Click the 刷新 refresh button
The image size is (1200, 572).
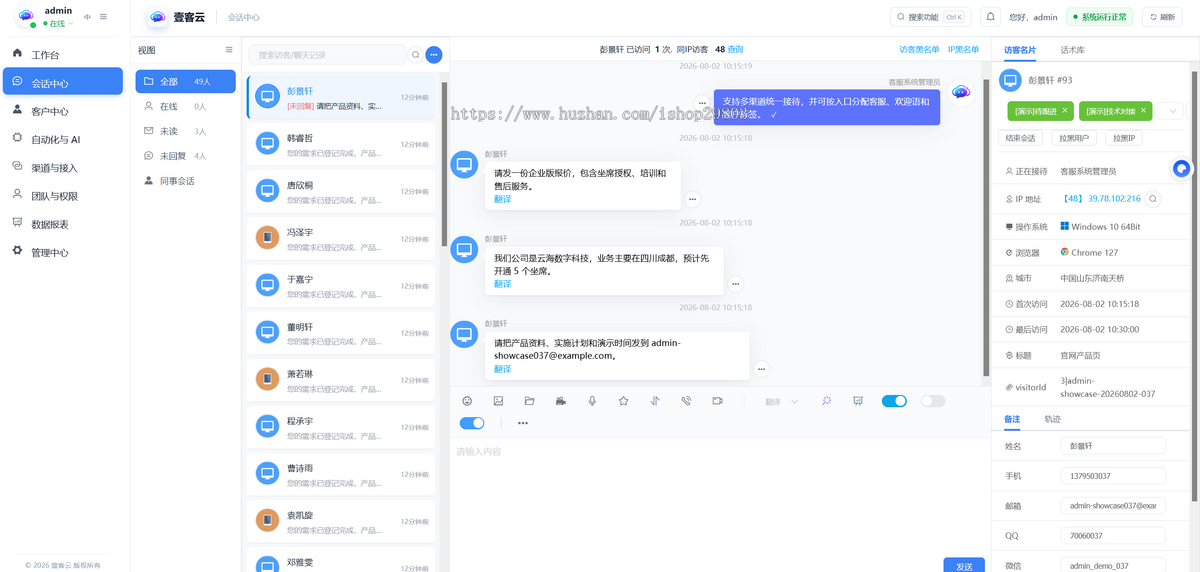click(1162, 17)
